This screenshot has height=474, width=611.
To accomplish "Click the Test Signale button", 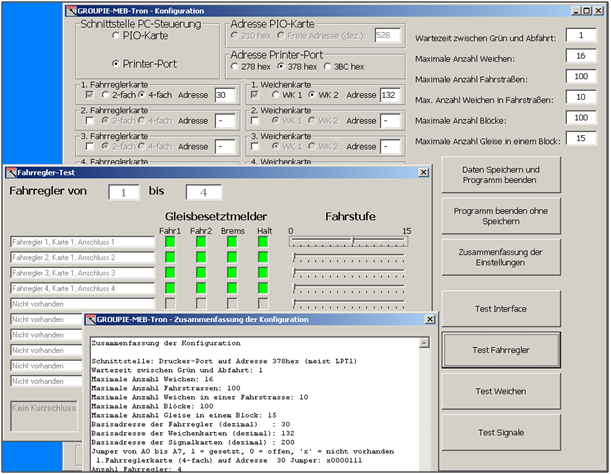I will click(x=501, y=432).
